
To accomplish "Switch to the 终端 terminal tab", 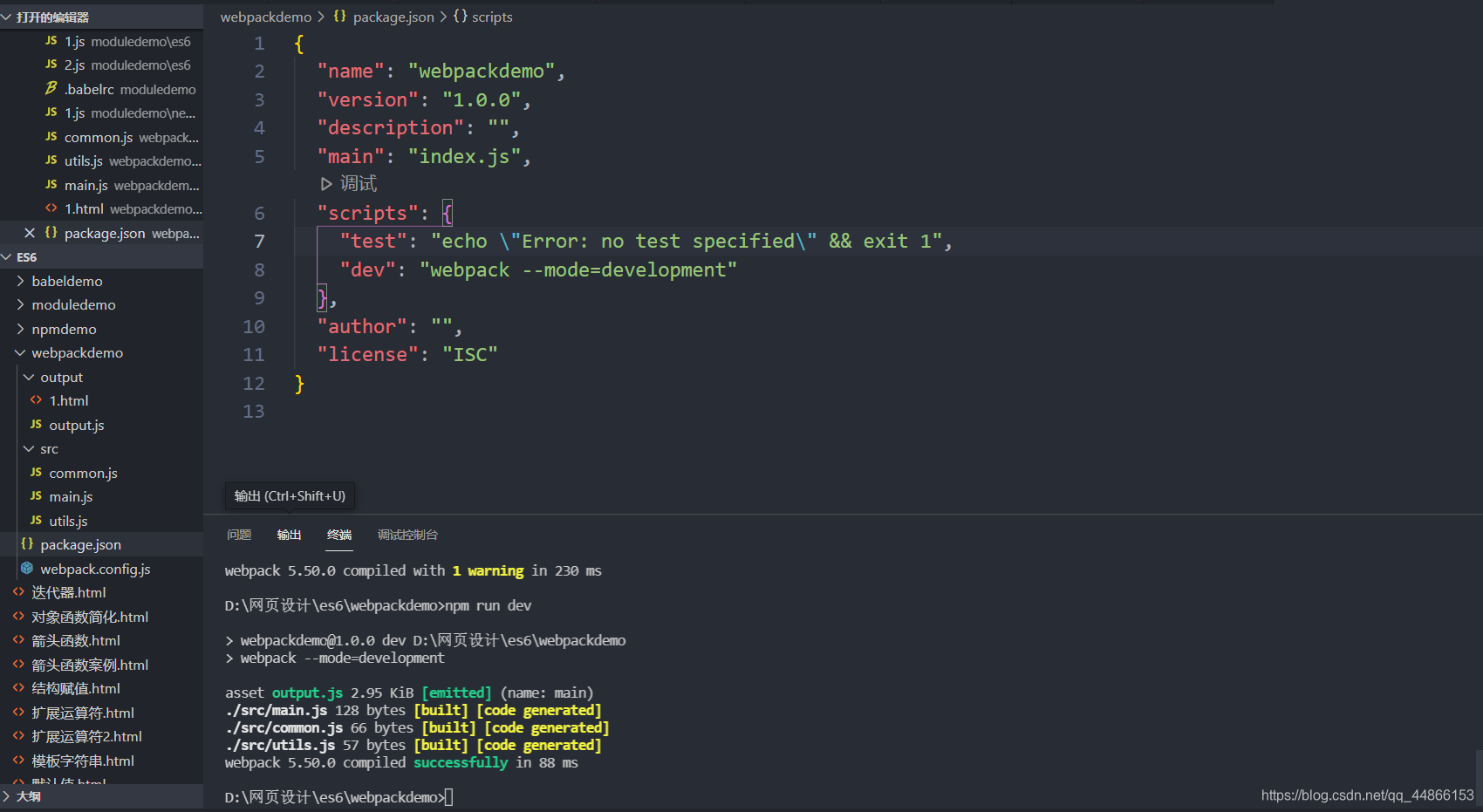I will click(x=339, y=535).
